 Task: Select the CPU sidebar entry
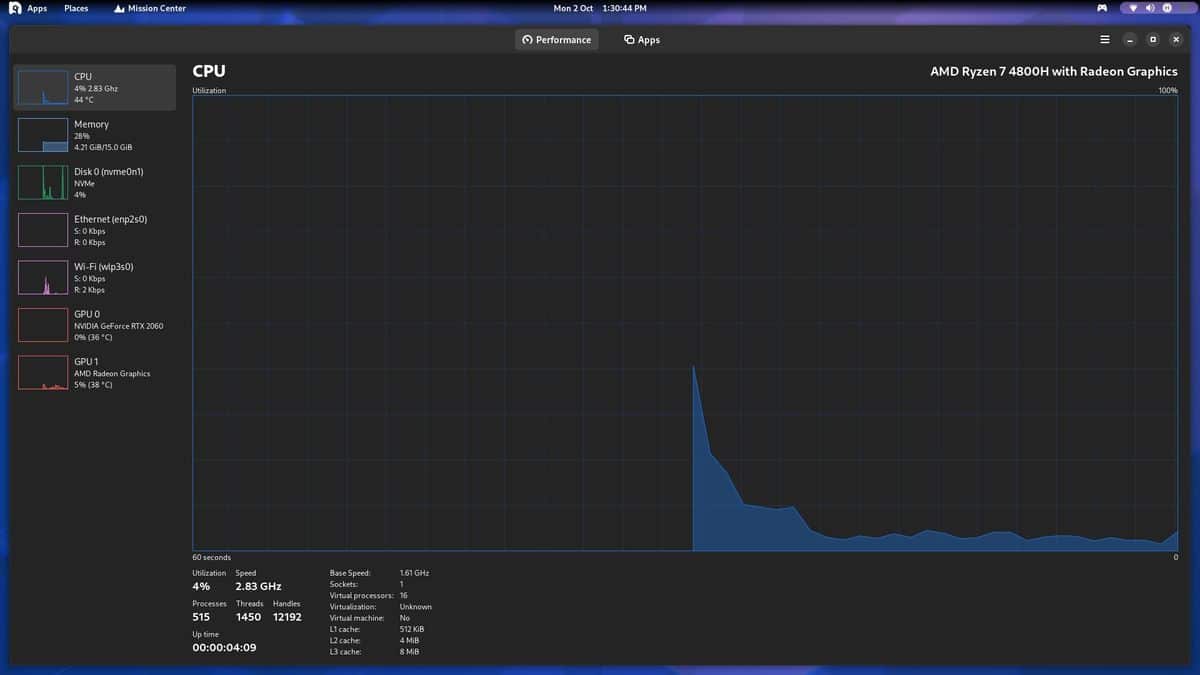pyautogui.click(x=95, y=88)
